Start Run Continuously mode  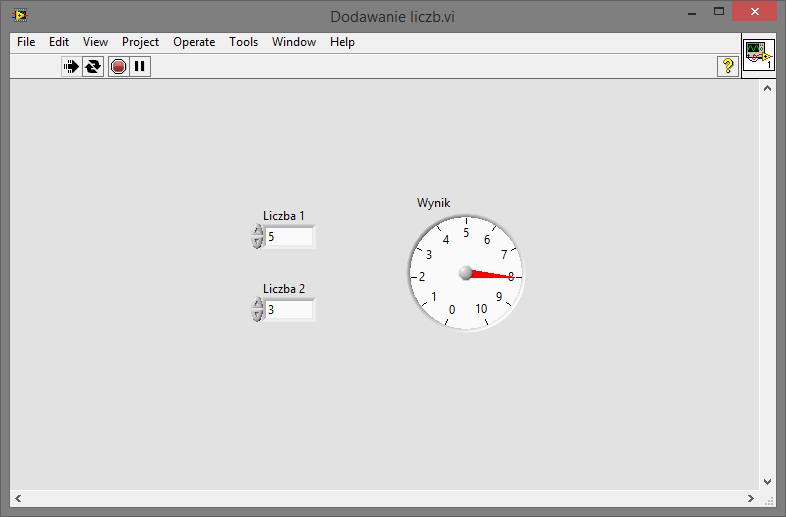93,67
